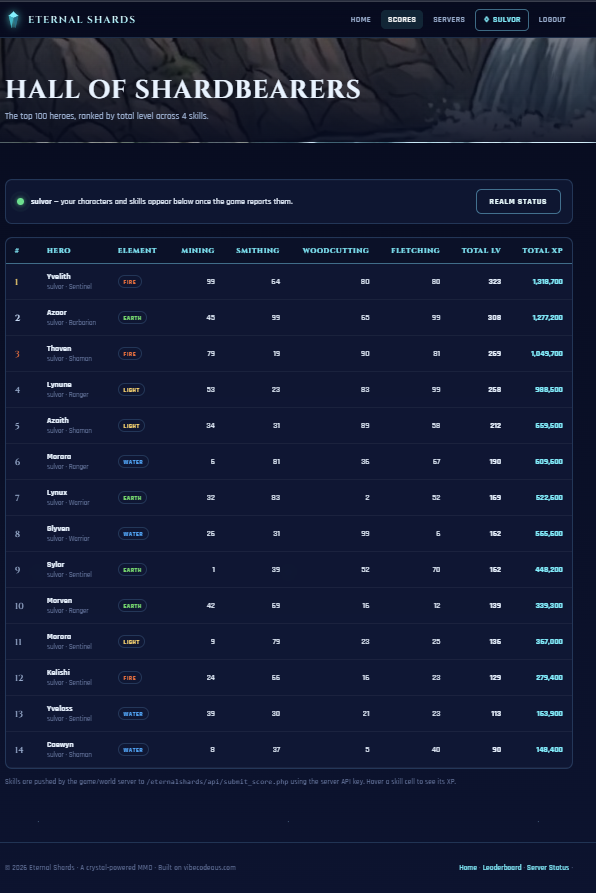The width and height of the screenshot is (596, 893).
Task: Select hero name Yvelith
Action: tap(59, 276)
